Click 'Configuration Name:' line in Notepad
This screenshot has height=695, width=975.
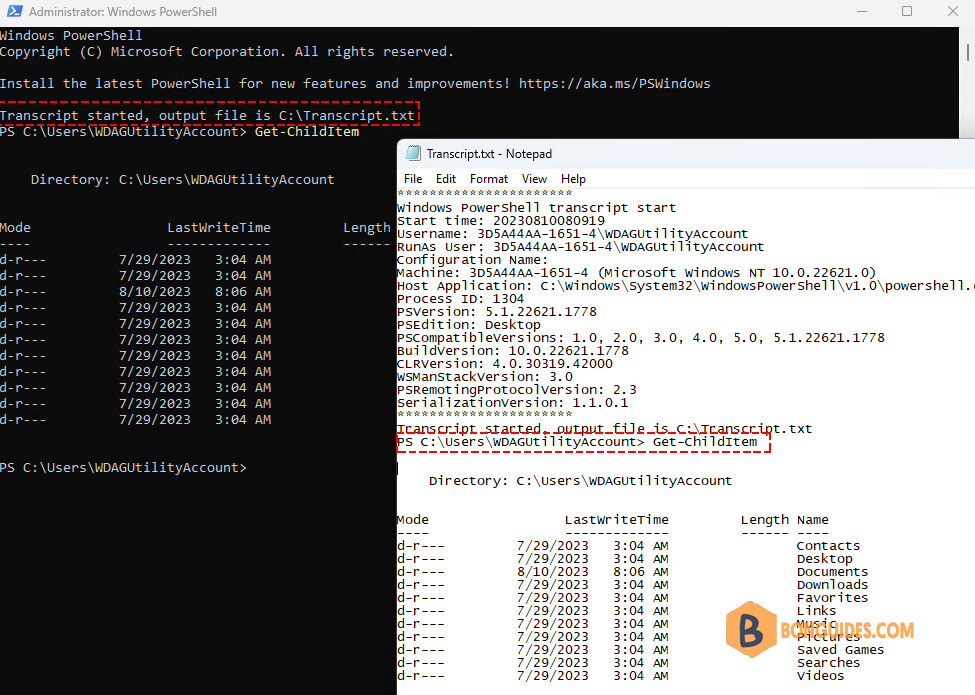(473, 260)
